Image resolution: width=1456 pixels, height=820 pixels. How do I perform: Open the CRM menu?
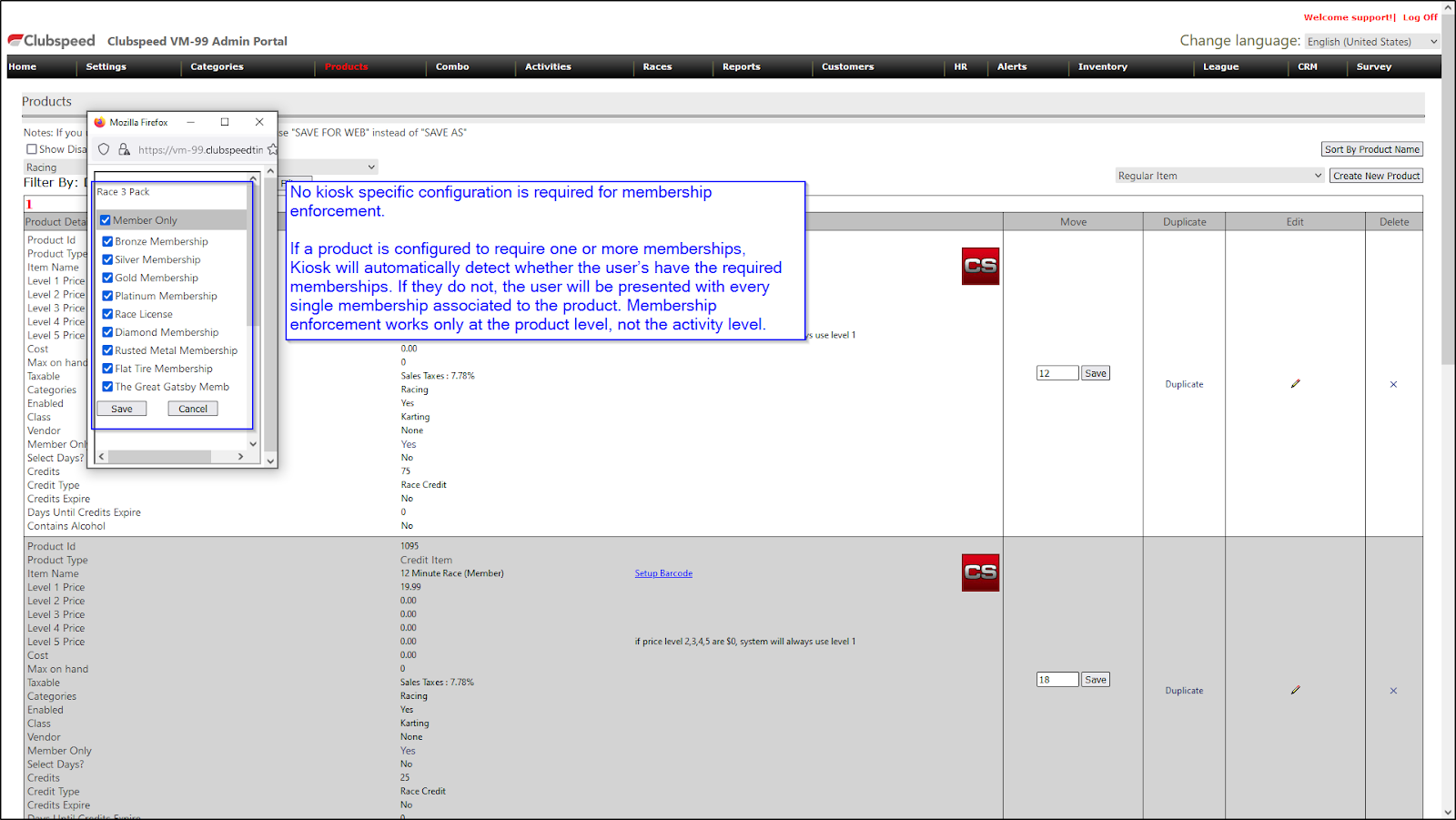(1308, 66)
